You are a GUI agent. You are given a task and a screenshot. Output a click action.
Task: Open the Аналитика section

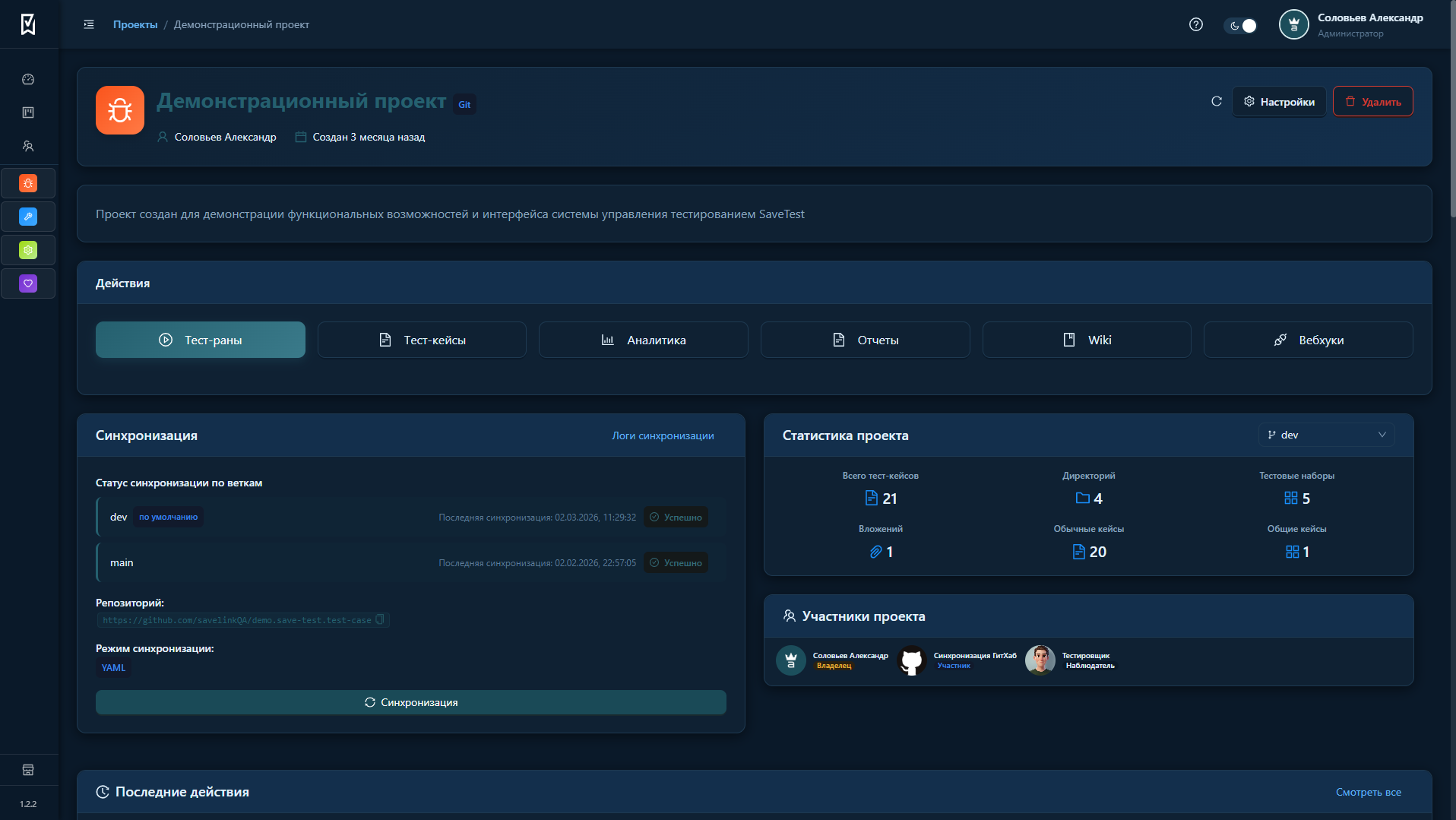tap(643, 340)
